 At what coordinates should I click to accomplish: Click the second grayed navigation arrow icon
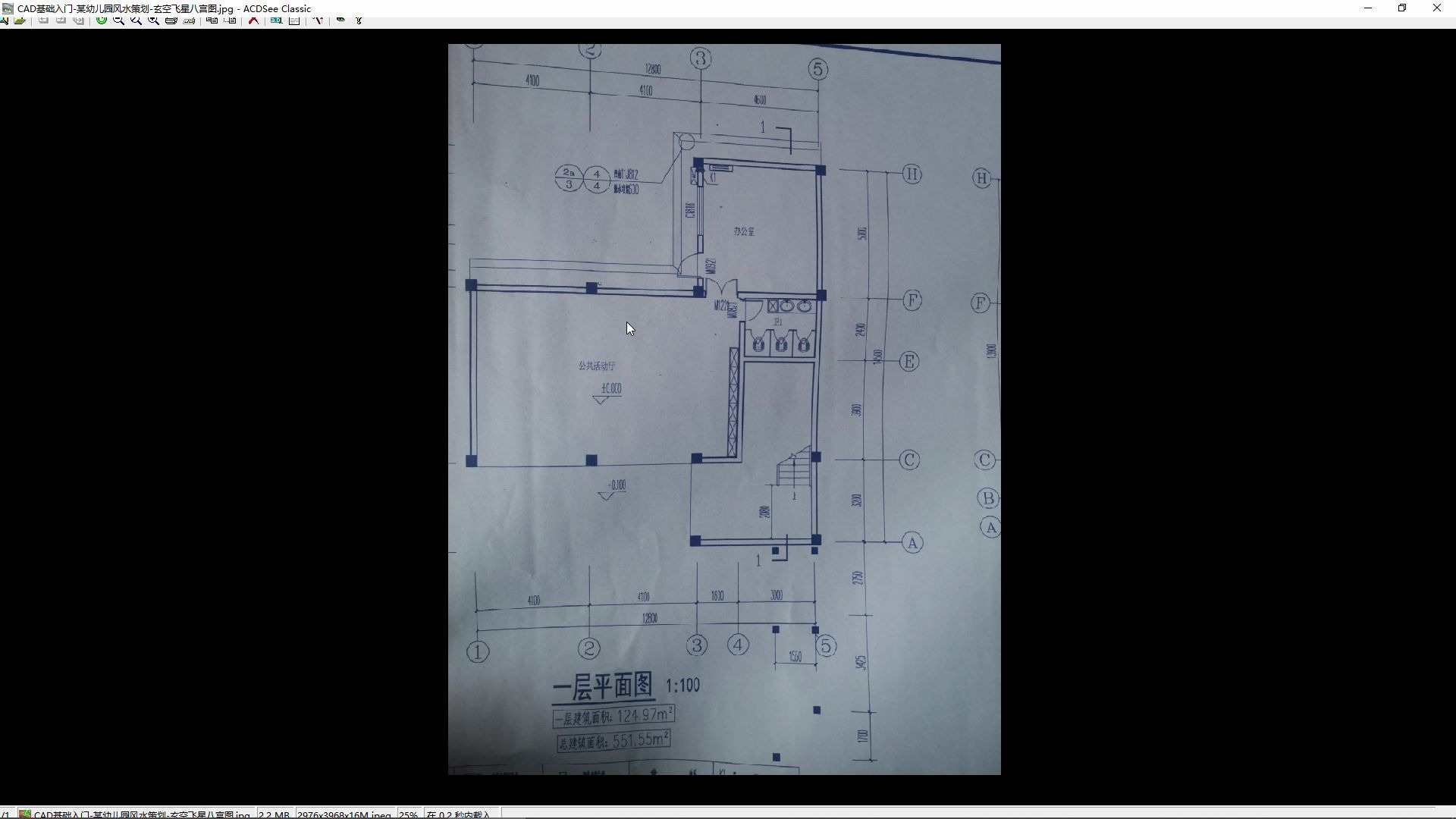coord(61,20)
